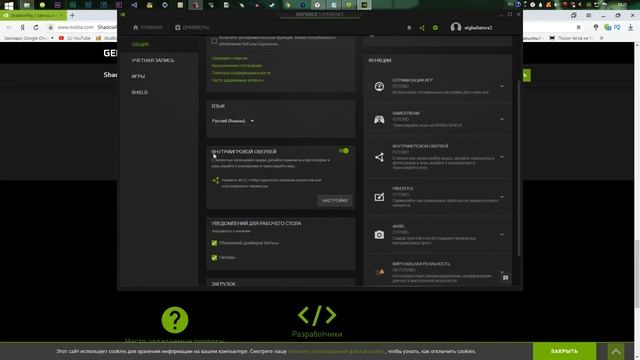Expand the game optimization feature row
The image size is (640, 360).
click(x=502, y=86)
